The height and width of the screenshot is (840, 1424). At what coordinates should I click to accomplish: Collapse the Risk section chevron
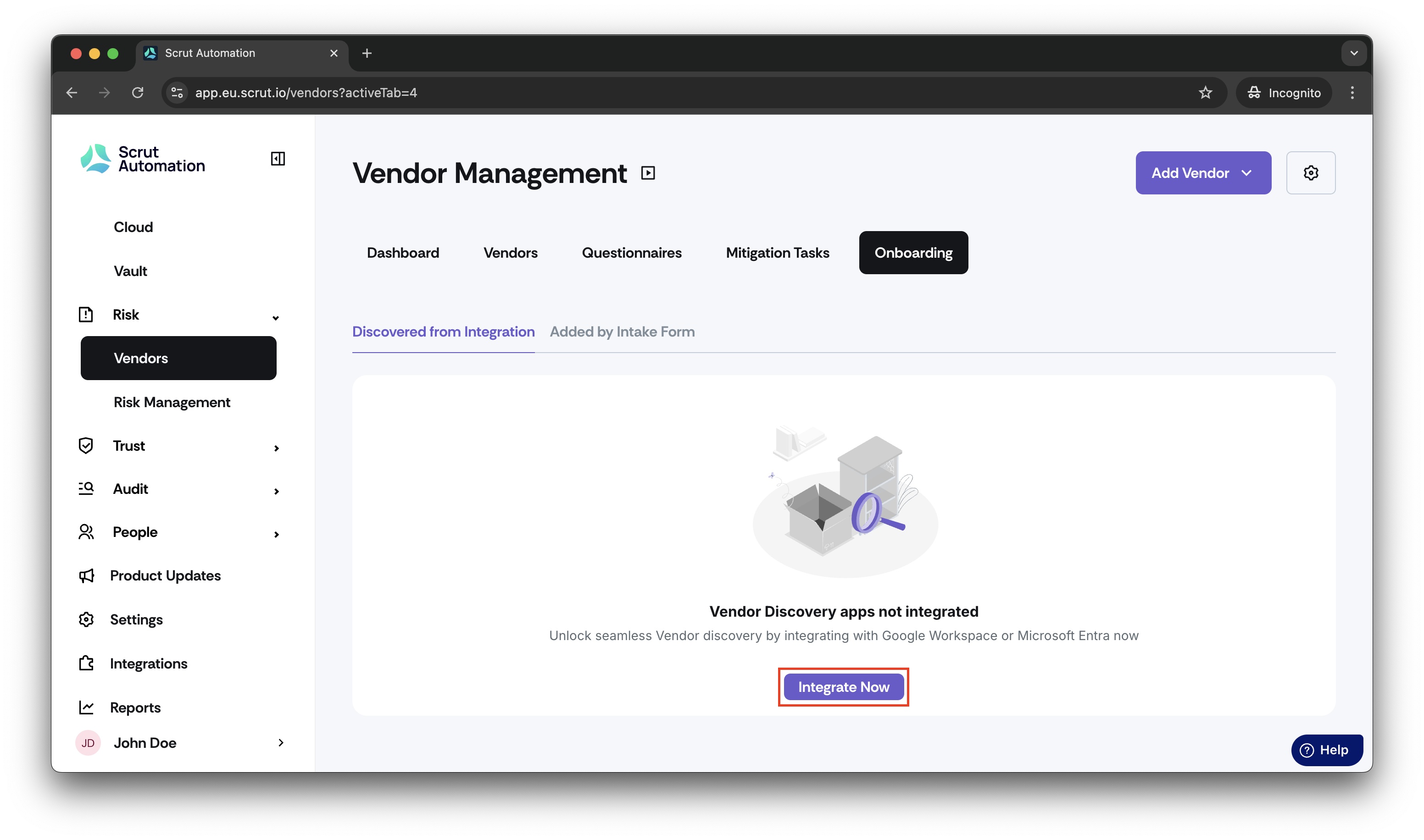click(x=276, y=318)
